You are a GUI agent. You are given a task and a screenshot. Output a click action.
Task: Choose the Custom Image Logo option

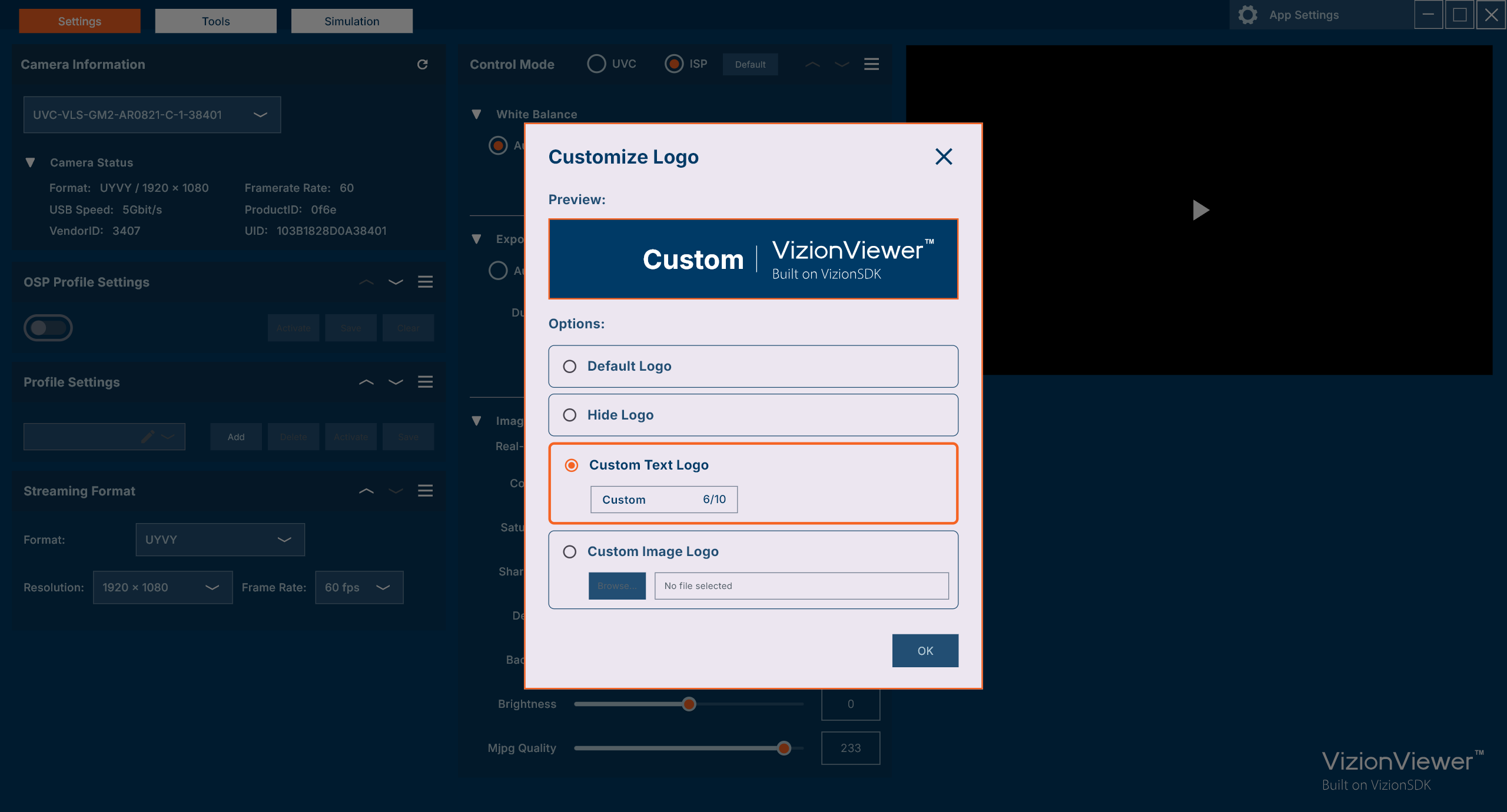569,552
